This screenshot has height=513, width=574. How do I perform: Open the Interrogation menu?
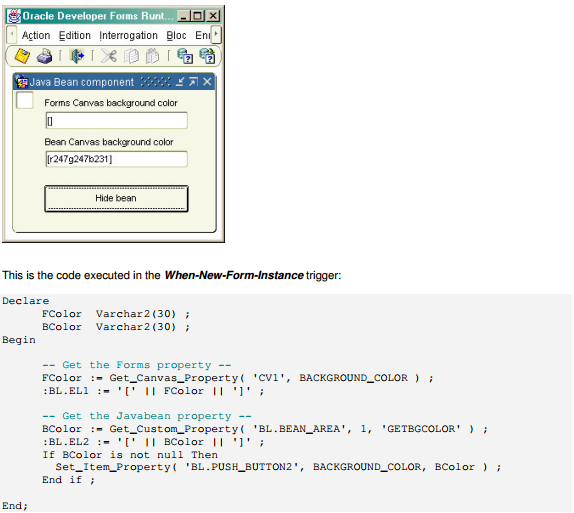point(128,36)
